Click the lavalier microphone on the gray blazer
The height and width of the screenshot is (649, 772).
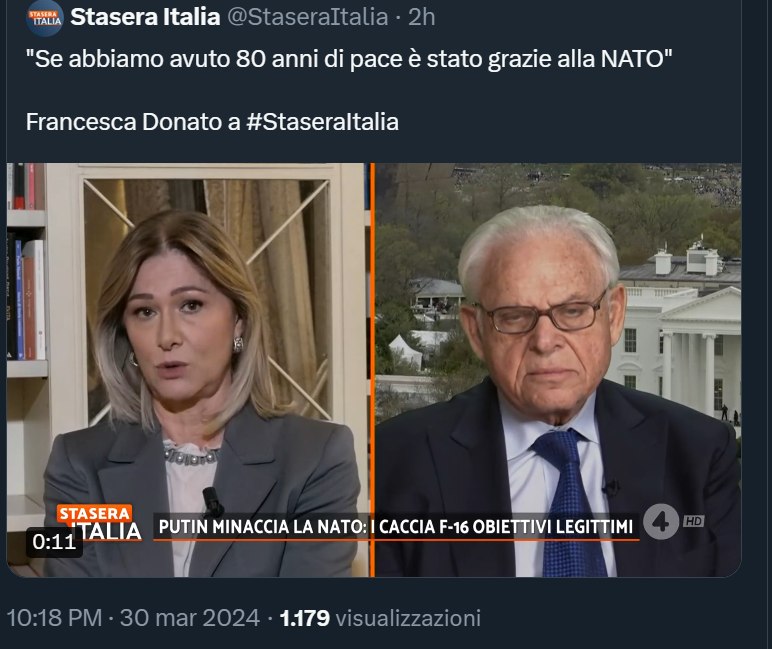click(213, 501)
